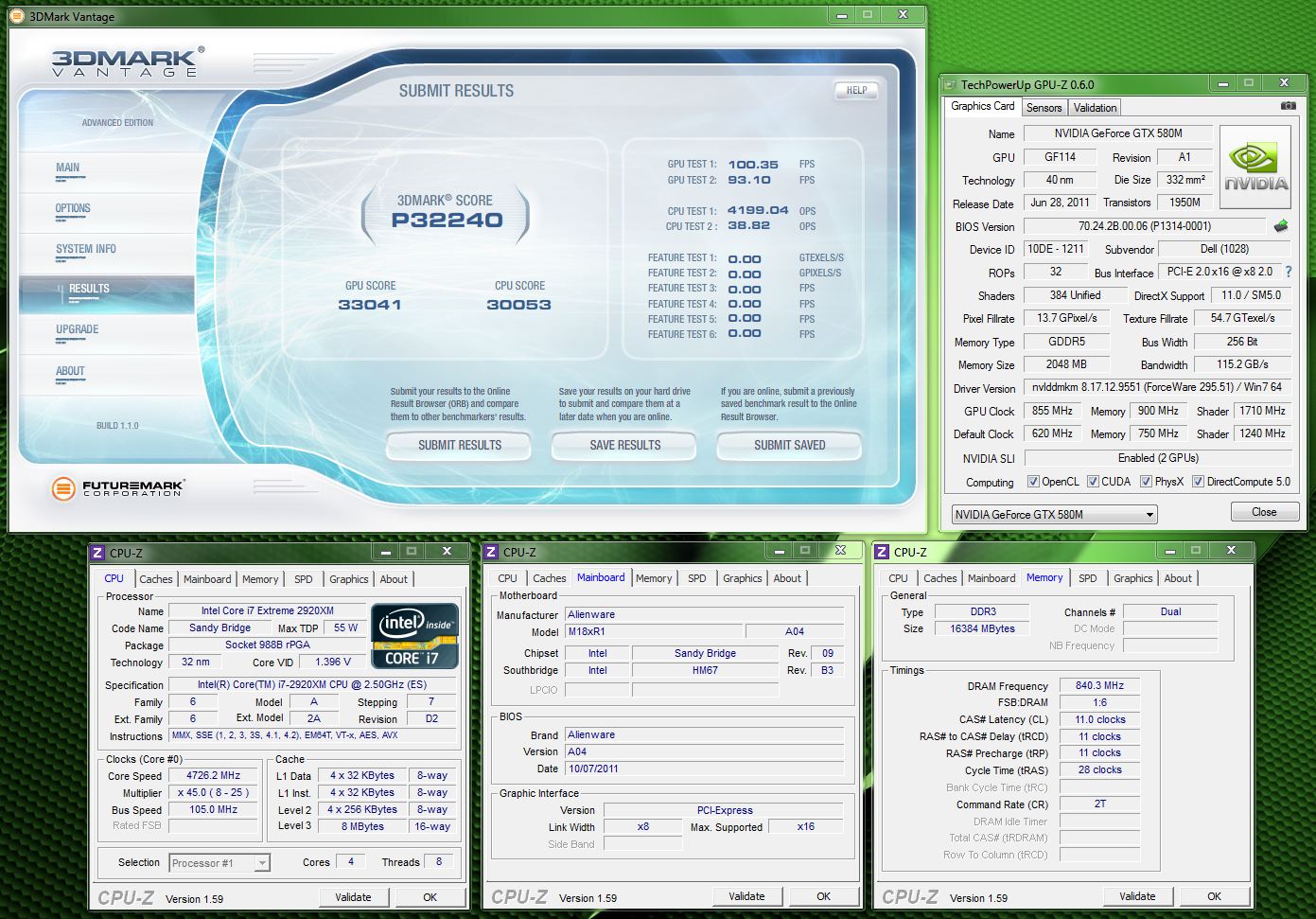Click the GPU SCORE value 33041
Image resolution: width=1316 pixels, height=919 pixels.
[370, 305]
